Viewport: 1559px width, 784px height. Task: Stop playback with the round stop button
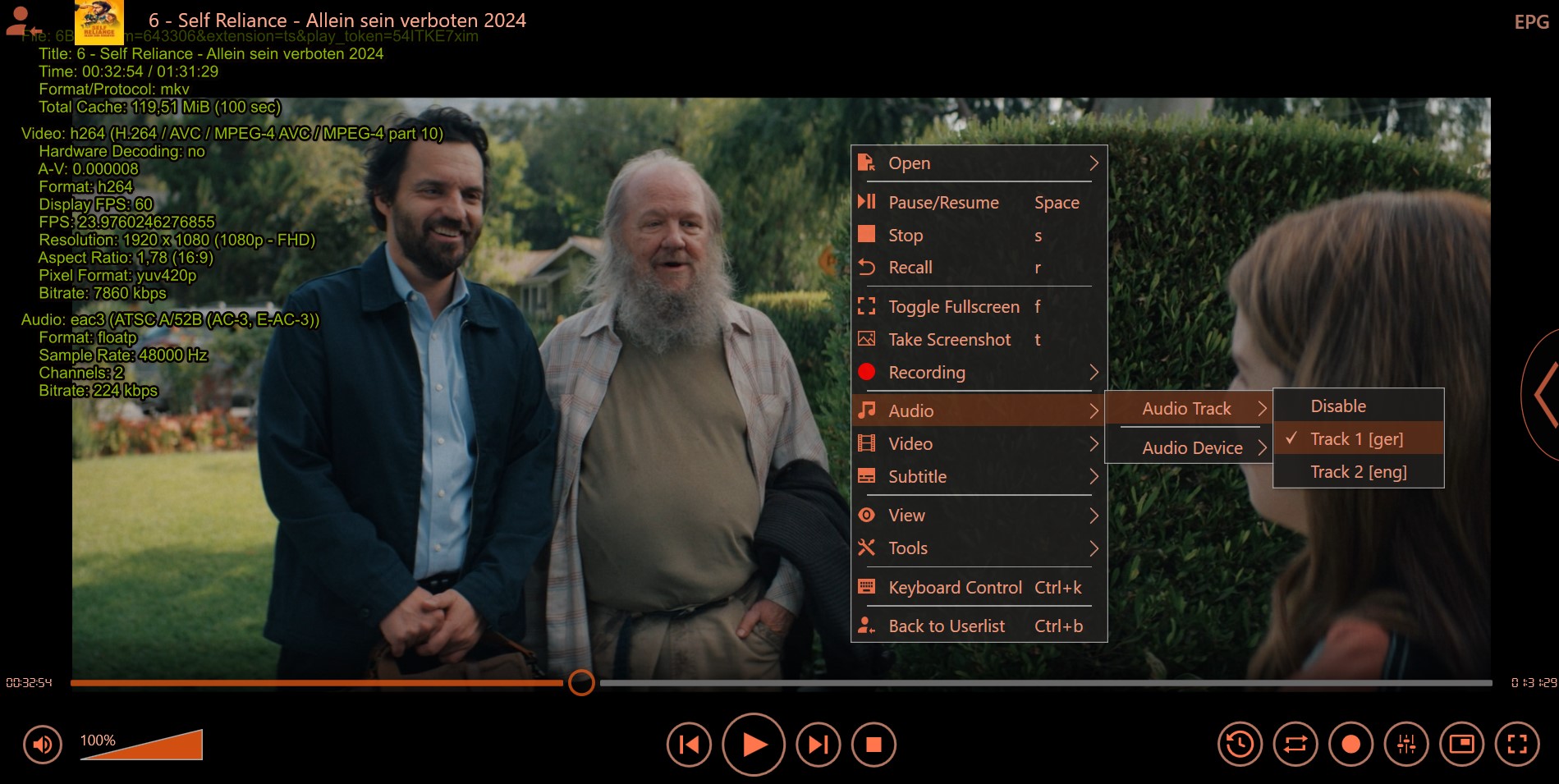(873, 745)
